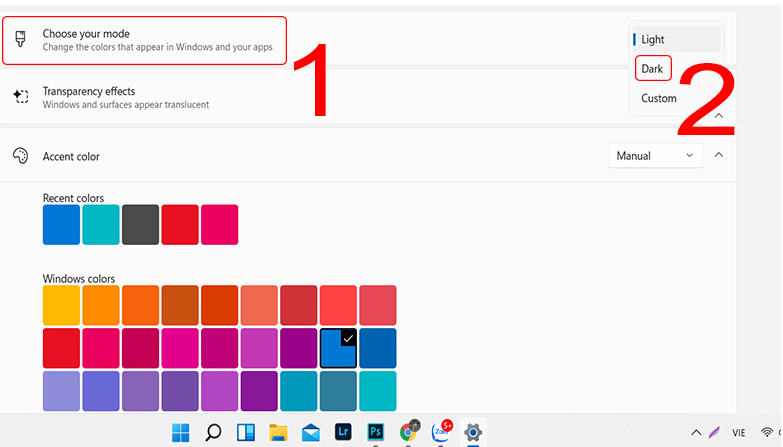Open taskbar Search magnifier
783x447 pixels.
pyautogui.click(x=213, y=432)
